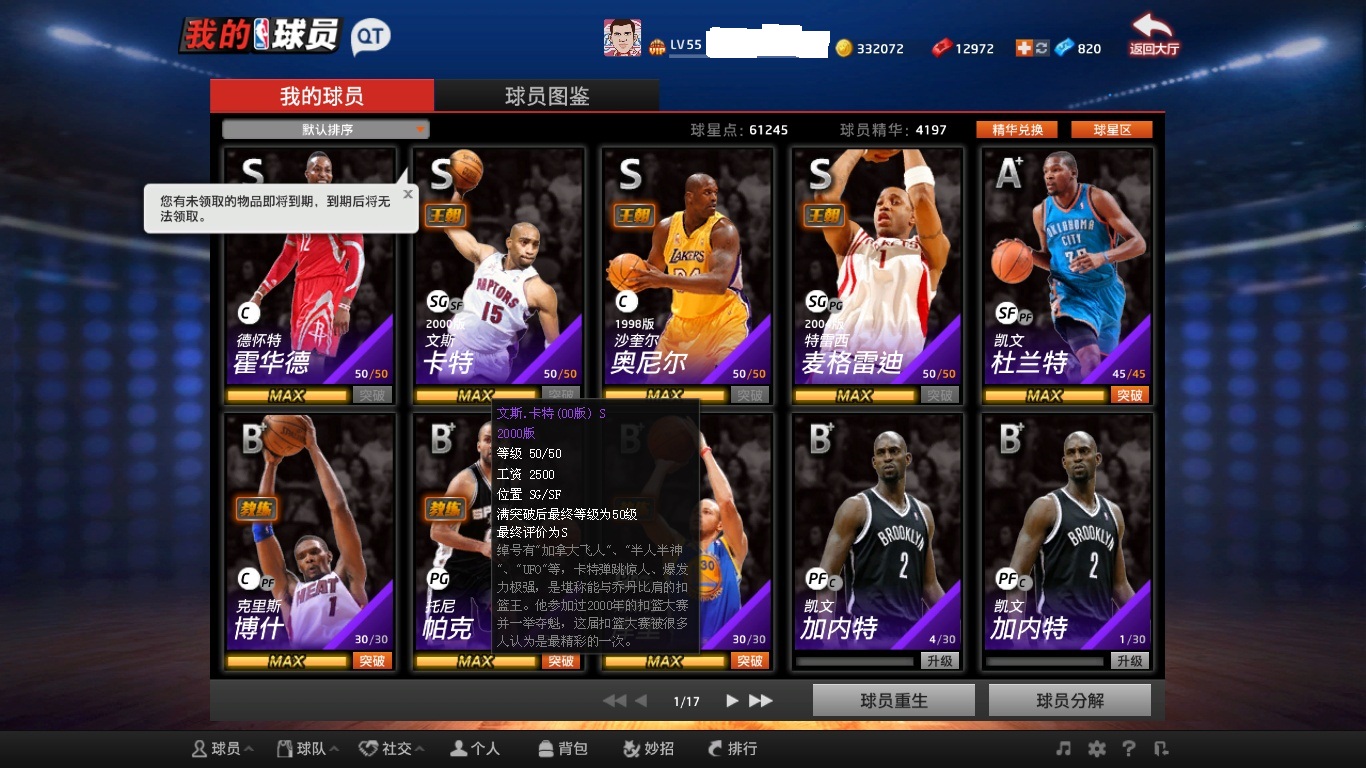Click 突破 under the 麦格雷迪 card
The image size is (1366, 768).
(x=940, y=395)
